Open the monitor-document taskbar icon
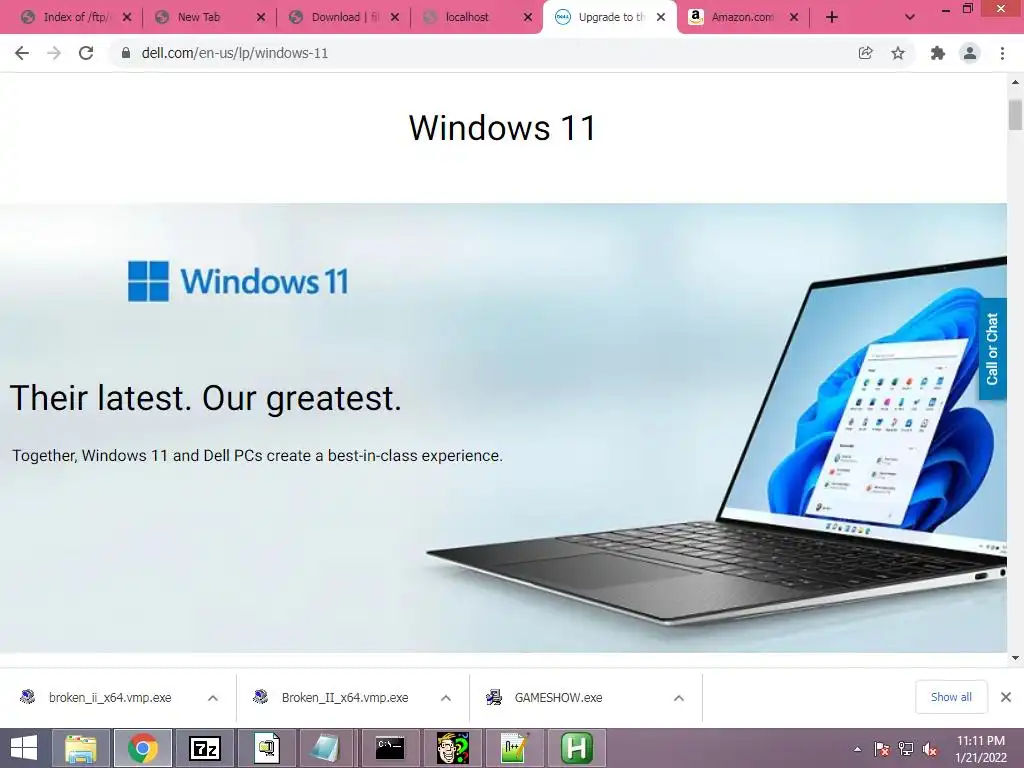Image resolution: width=1024 pixels, height=768 pixels. 266,748
